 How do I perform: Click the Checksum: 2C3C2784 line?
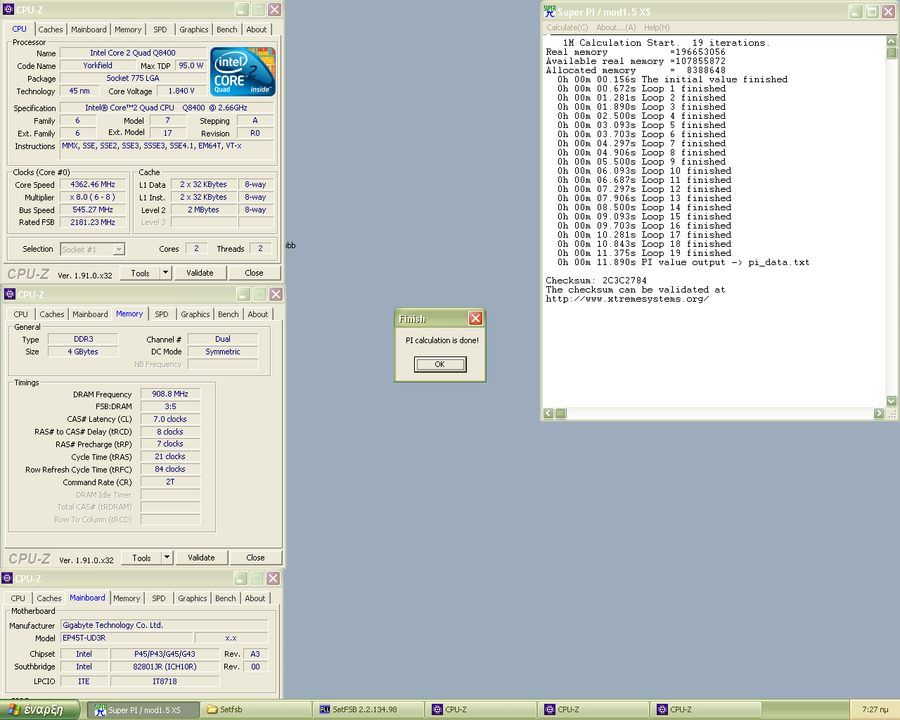596,281
